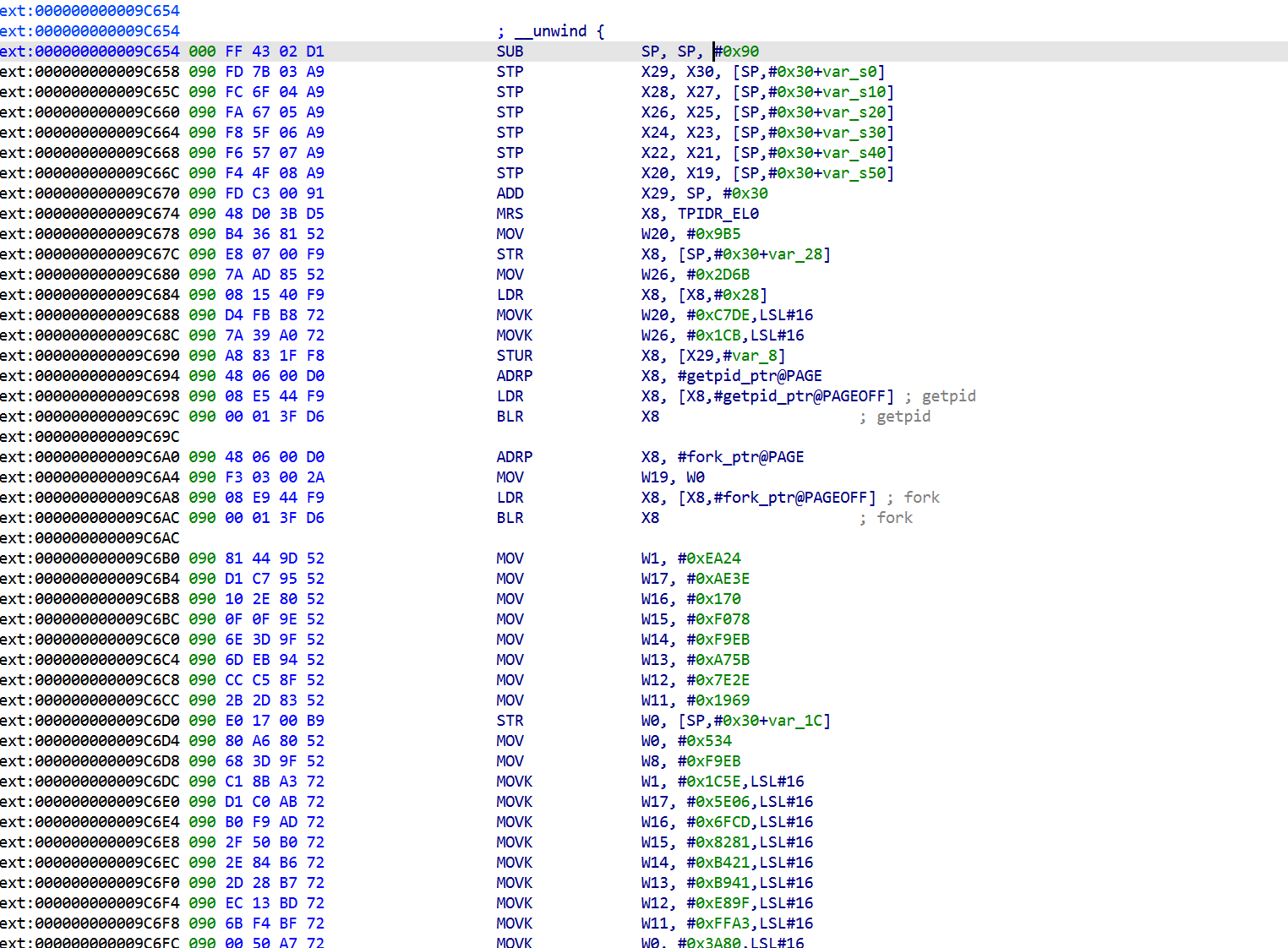This screenshot has width=1288, height=948.
Task: Select the STUR mnemonic
Action: tap(515, 356)
